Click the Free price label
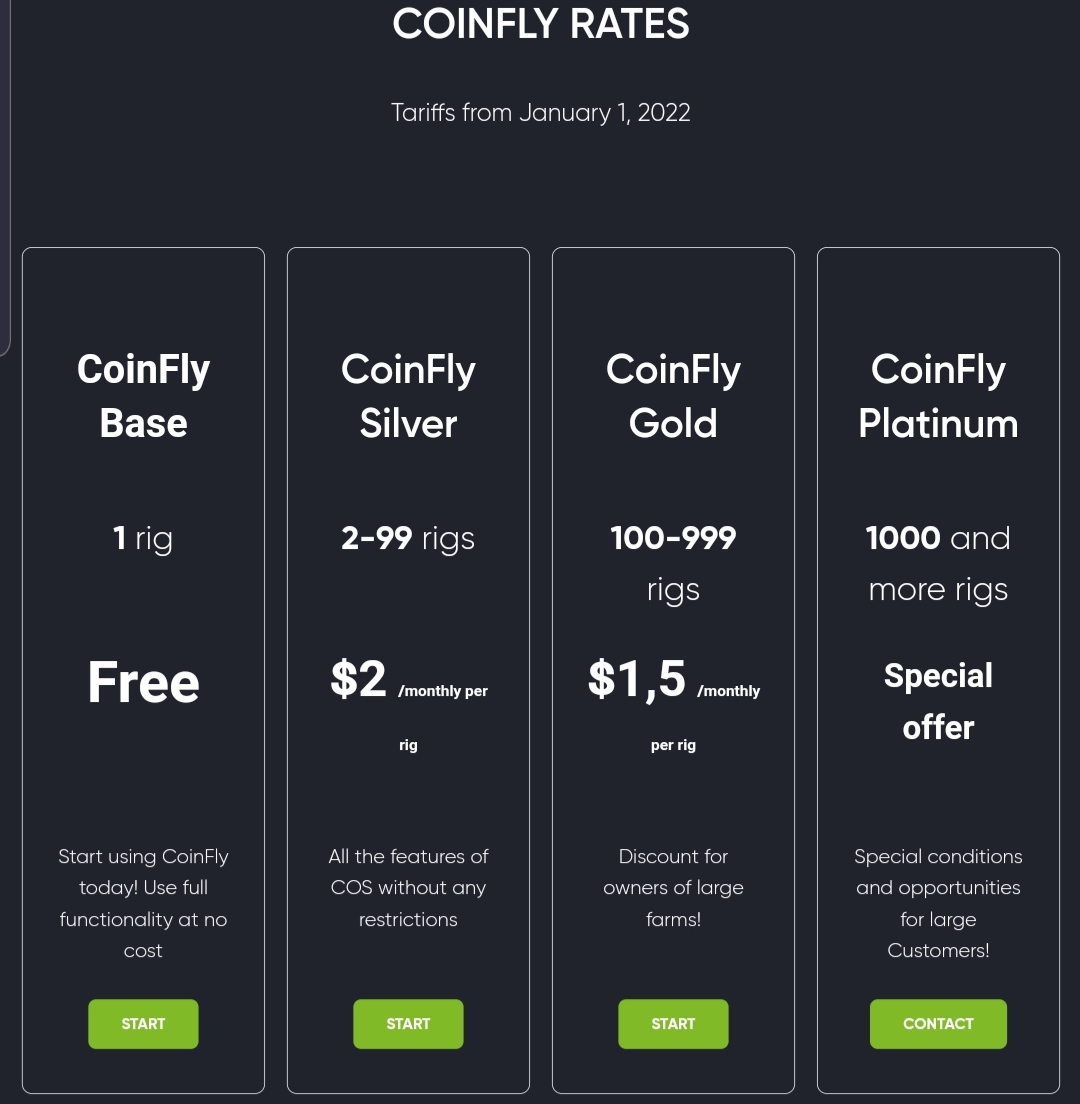This screenshot has width=1080, height=1104. (x=144, y=682)
